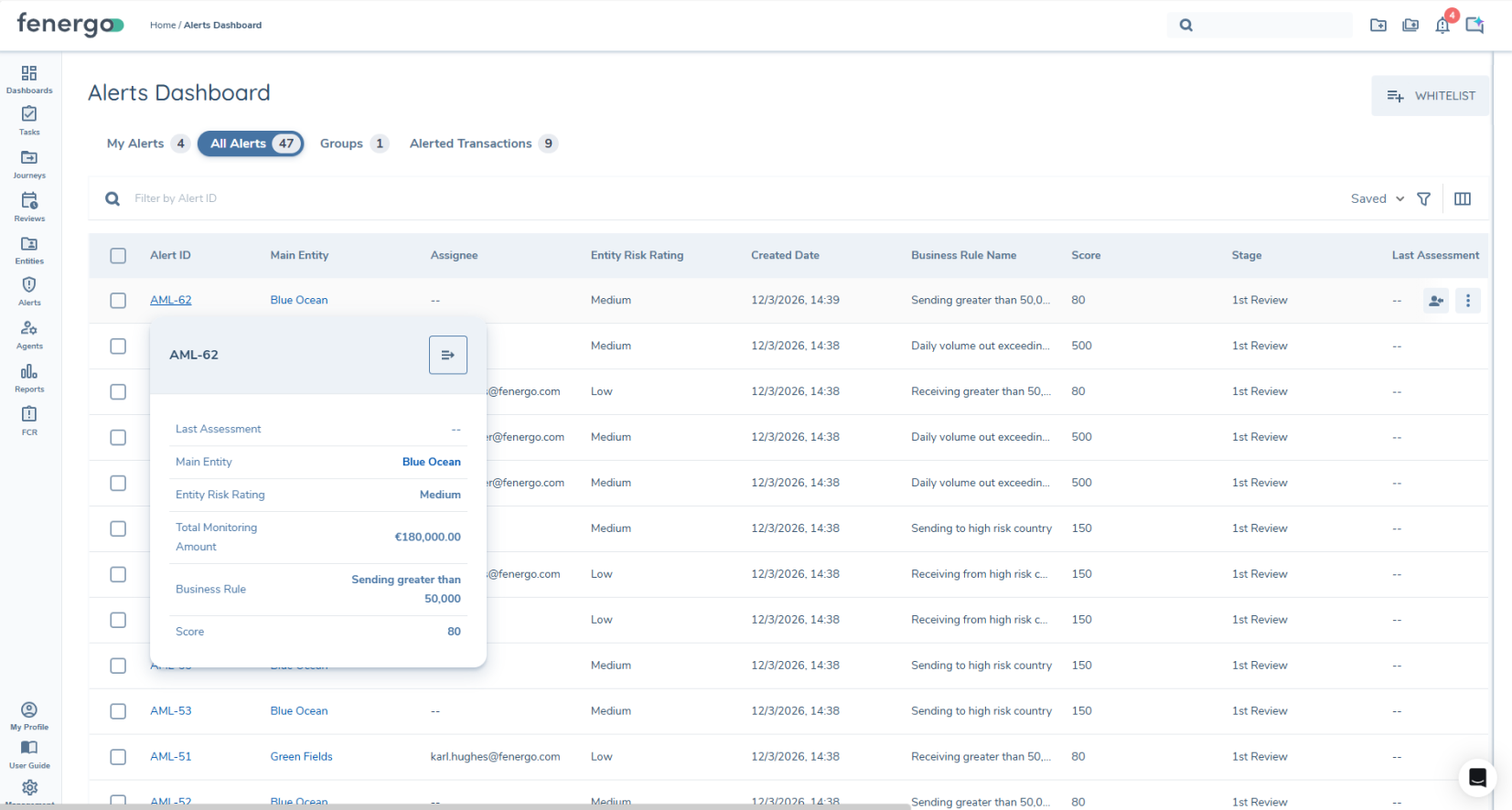Click the header search magnifier icon
The image size is (1512, 810).
(x=1186, y=25)
